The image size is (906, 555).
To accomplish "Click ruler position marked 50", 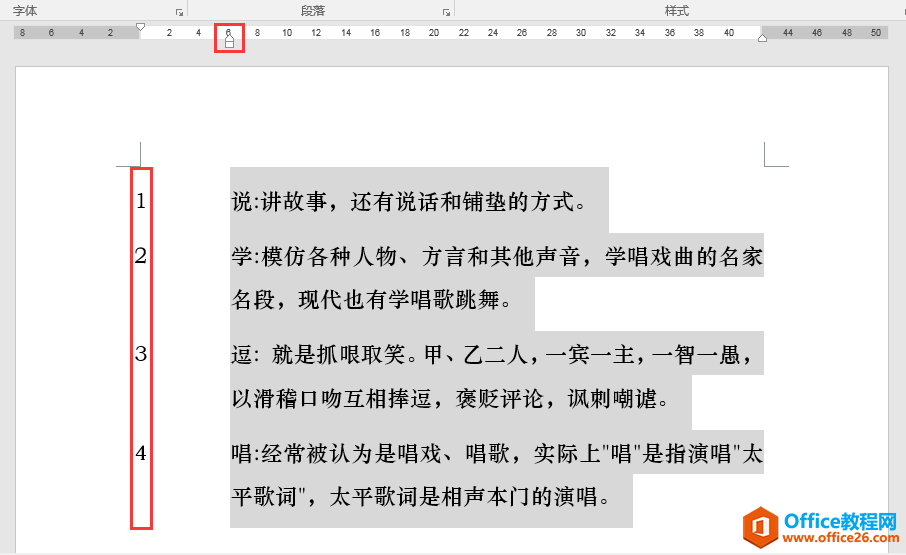I will point(876,33).
